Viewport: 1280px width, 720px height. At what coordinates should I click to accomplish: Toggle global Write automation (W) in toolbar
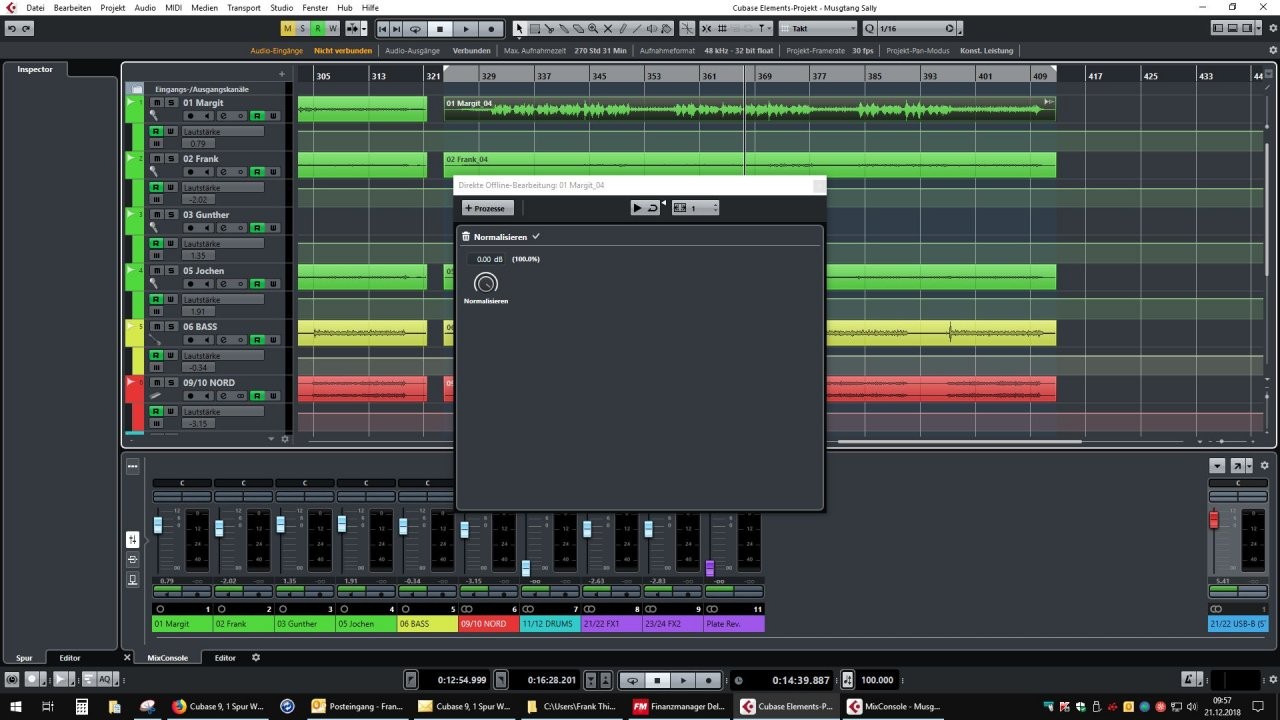point(333,29)
